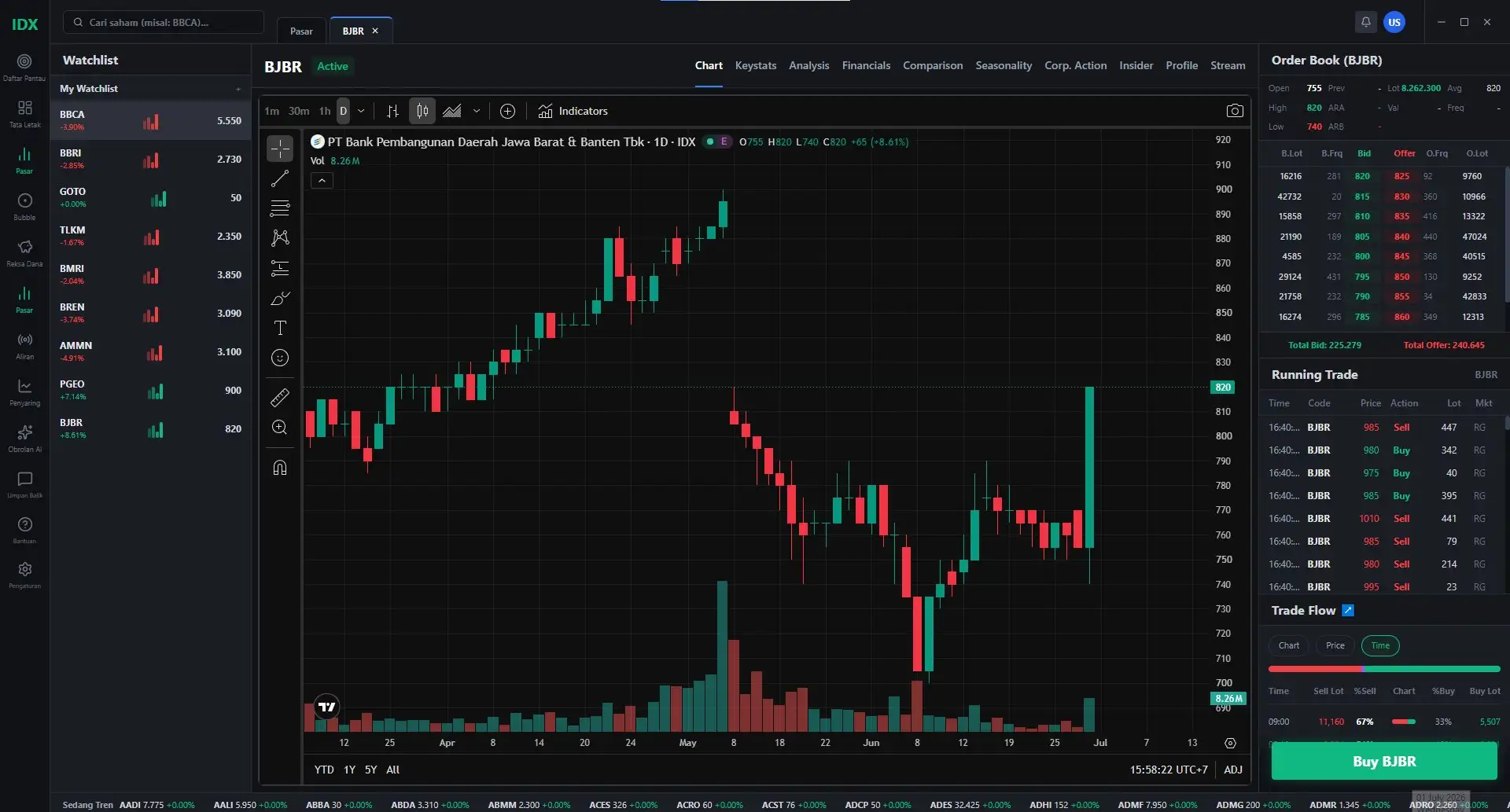Select Trade Flow Price view

coord(1335,645)
